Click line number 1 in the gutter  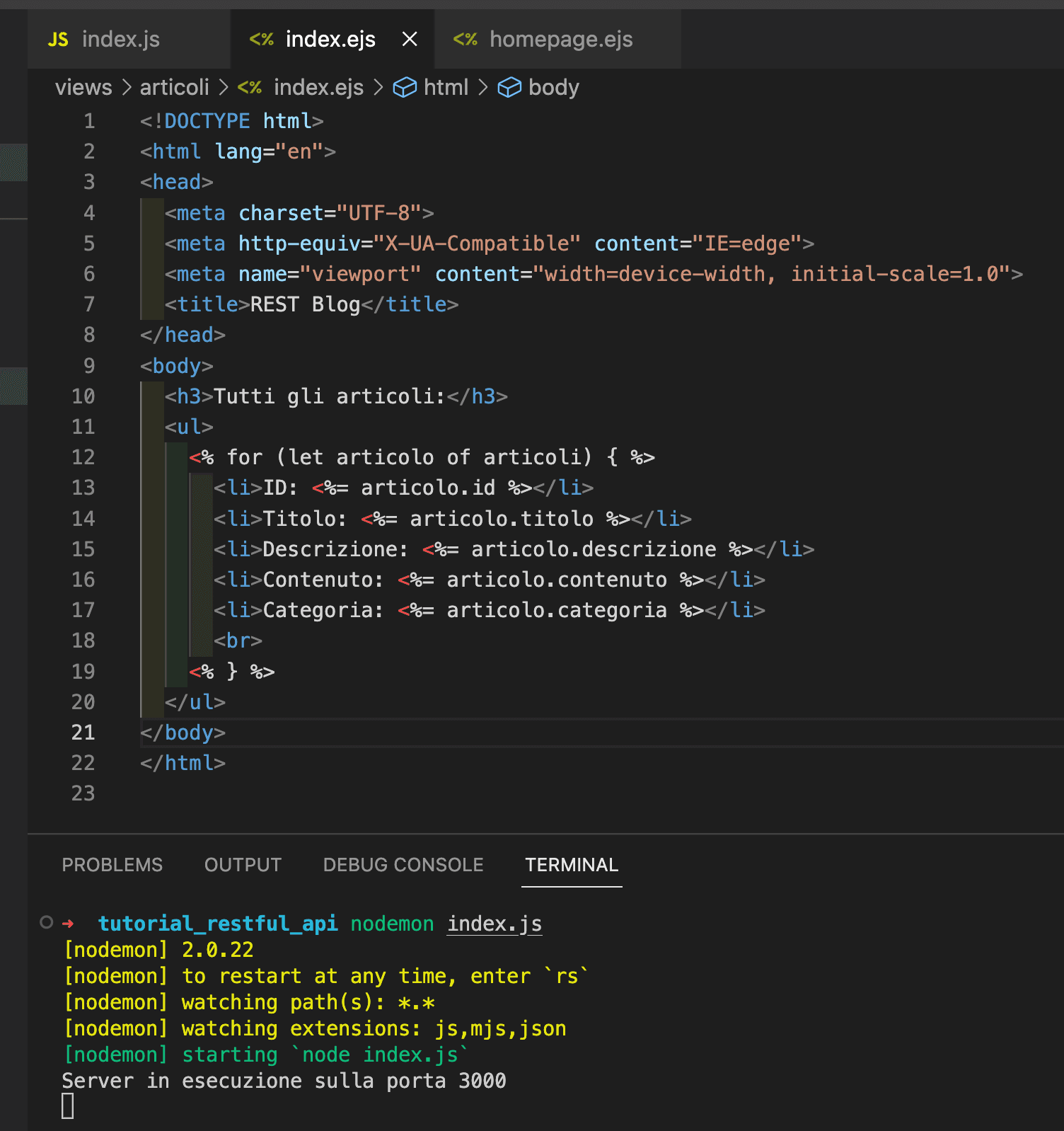tap(89, 121)
